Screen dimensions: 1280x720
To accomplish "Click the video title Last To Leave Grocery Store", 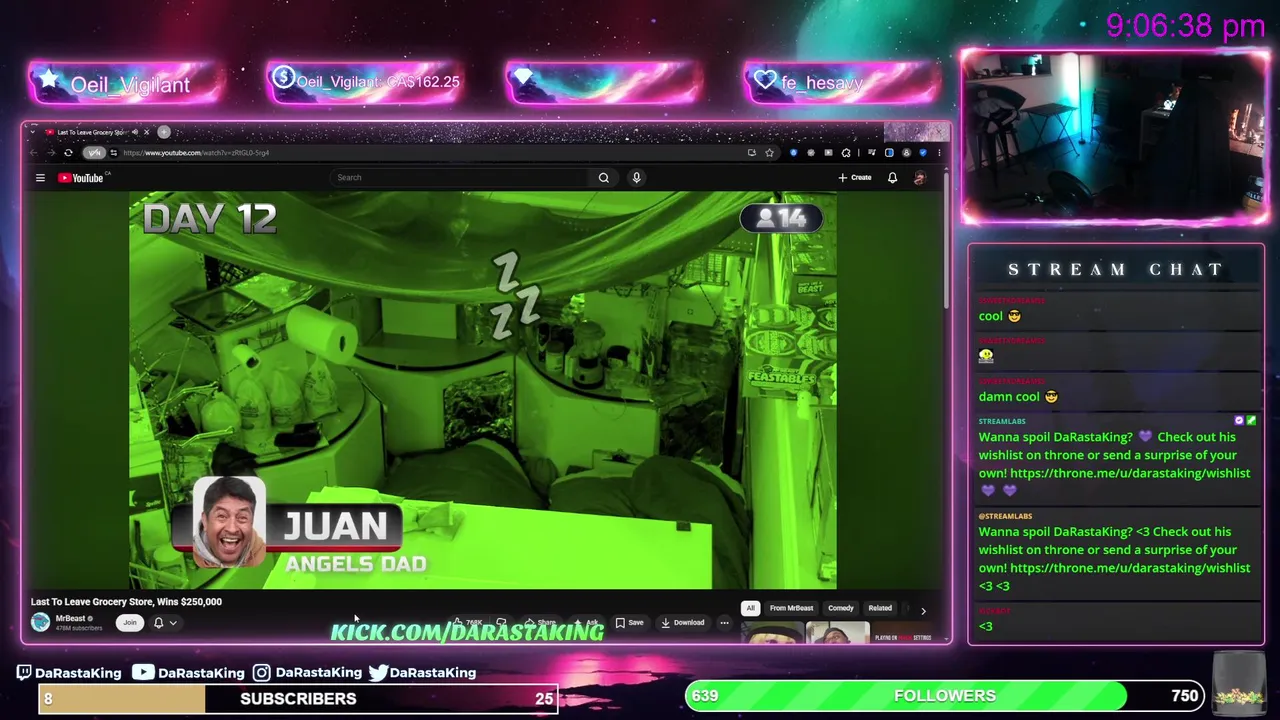I will (126, 602).
